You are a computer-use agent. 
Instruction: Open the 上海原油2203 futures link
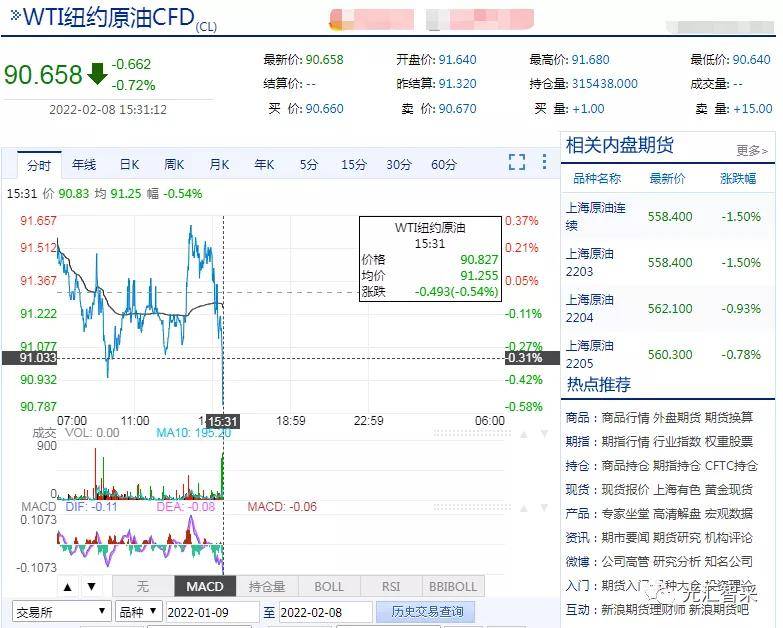[590, 263]
